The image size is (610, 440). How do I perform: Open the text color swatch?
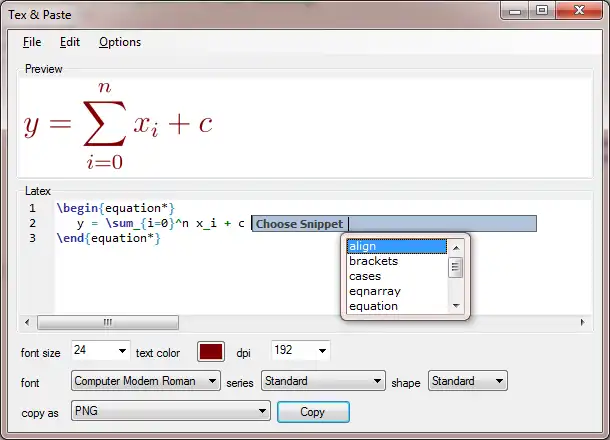coord(210,352)
